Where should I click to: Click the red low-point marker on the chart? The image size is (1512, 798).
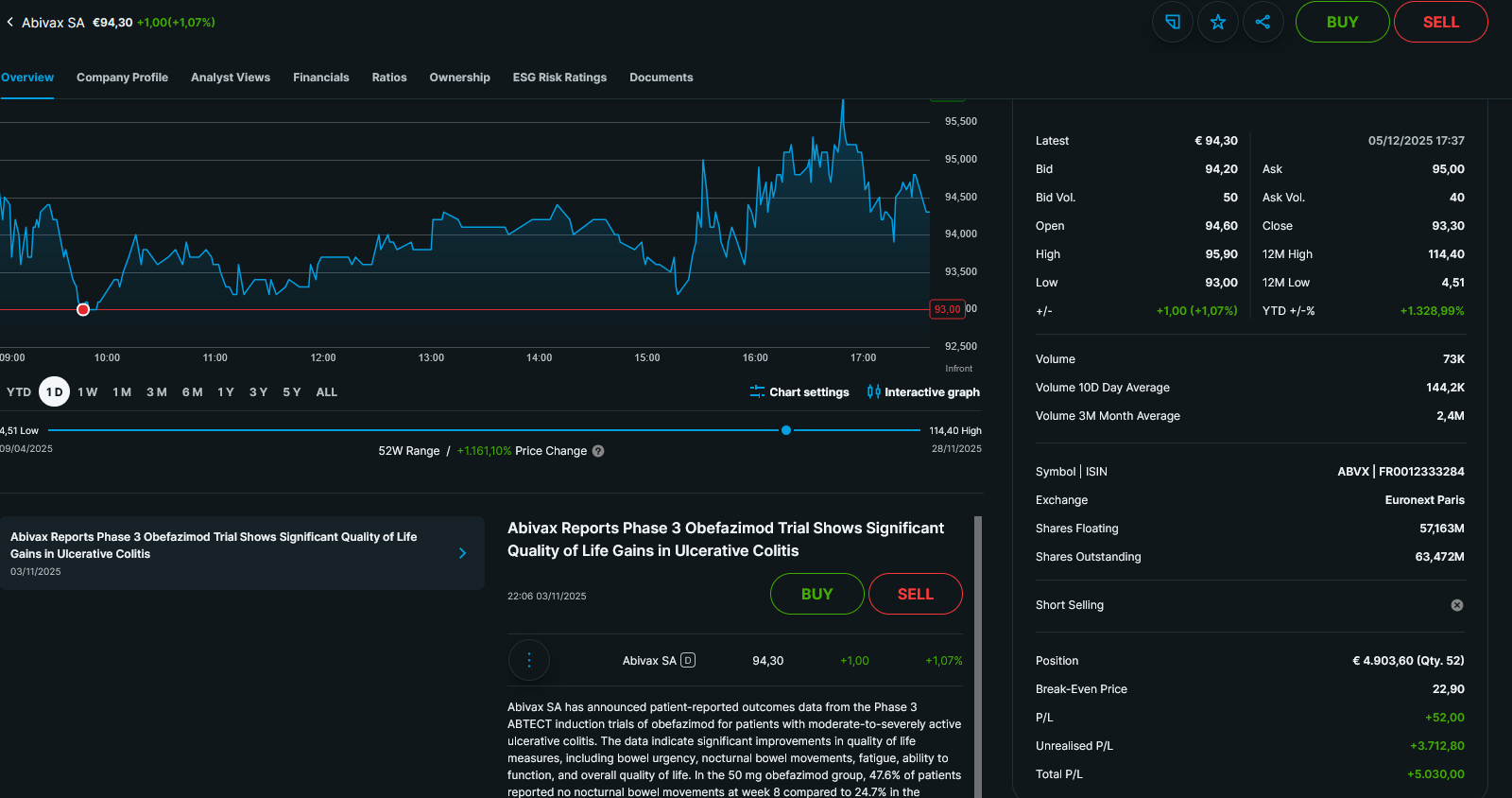83,309
